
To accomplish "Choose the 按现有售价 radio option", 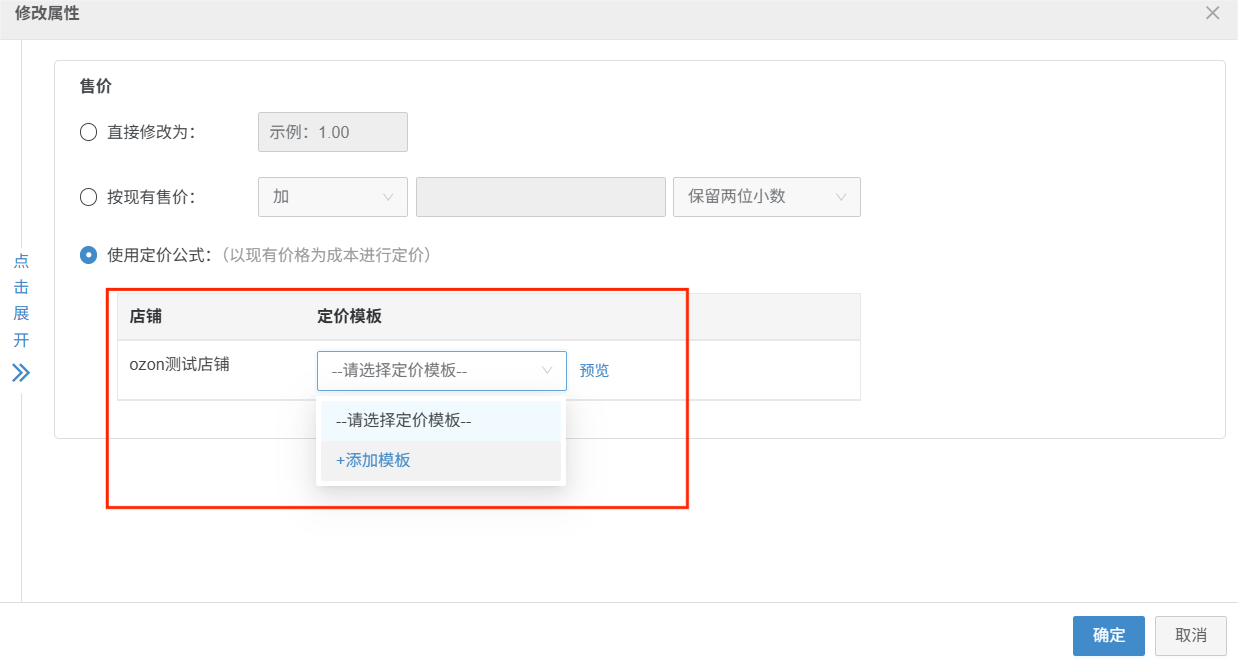I will [x=88, y=197].
